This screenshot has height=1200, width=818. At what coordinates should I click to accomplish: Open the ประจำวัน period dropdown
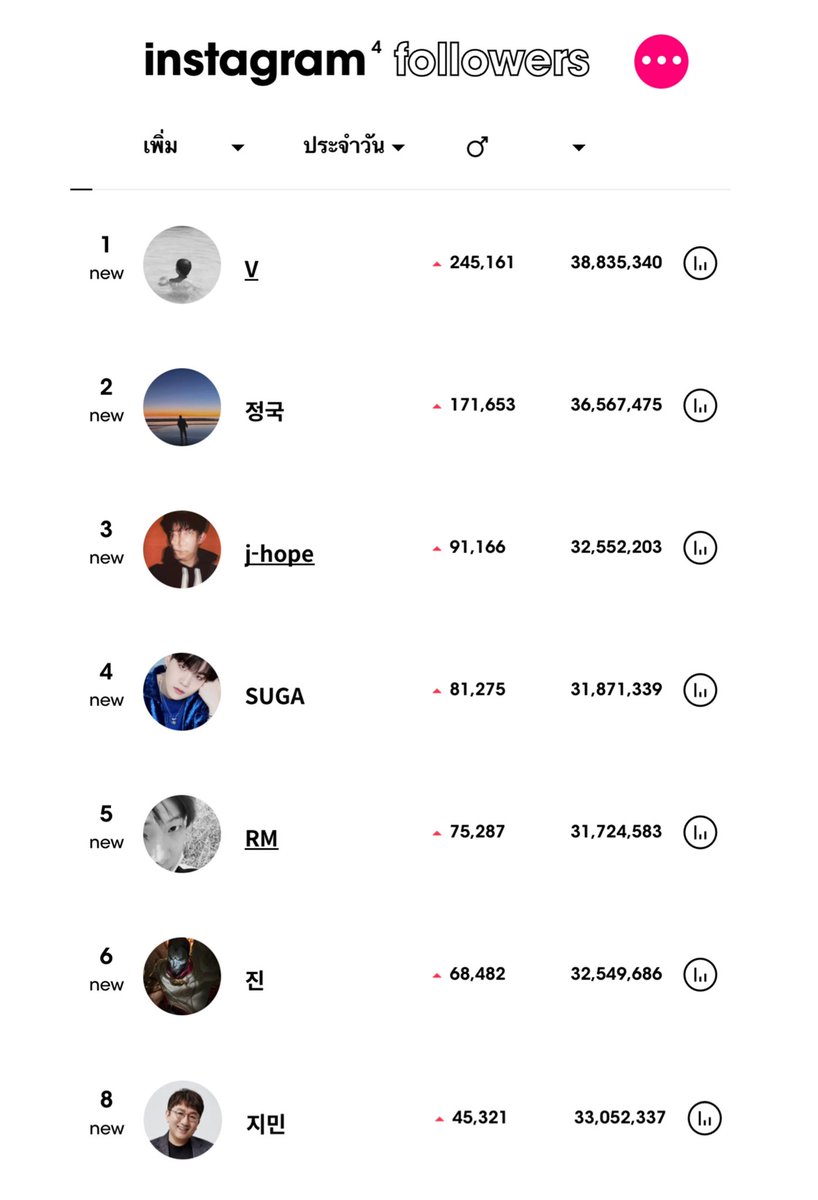(354, 147)
